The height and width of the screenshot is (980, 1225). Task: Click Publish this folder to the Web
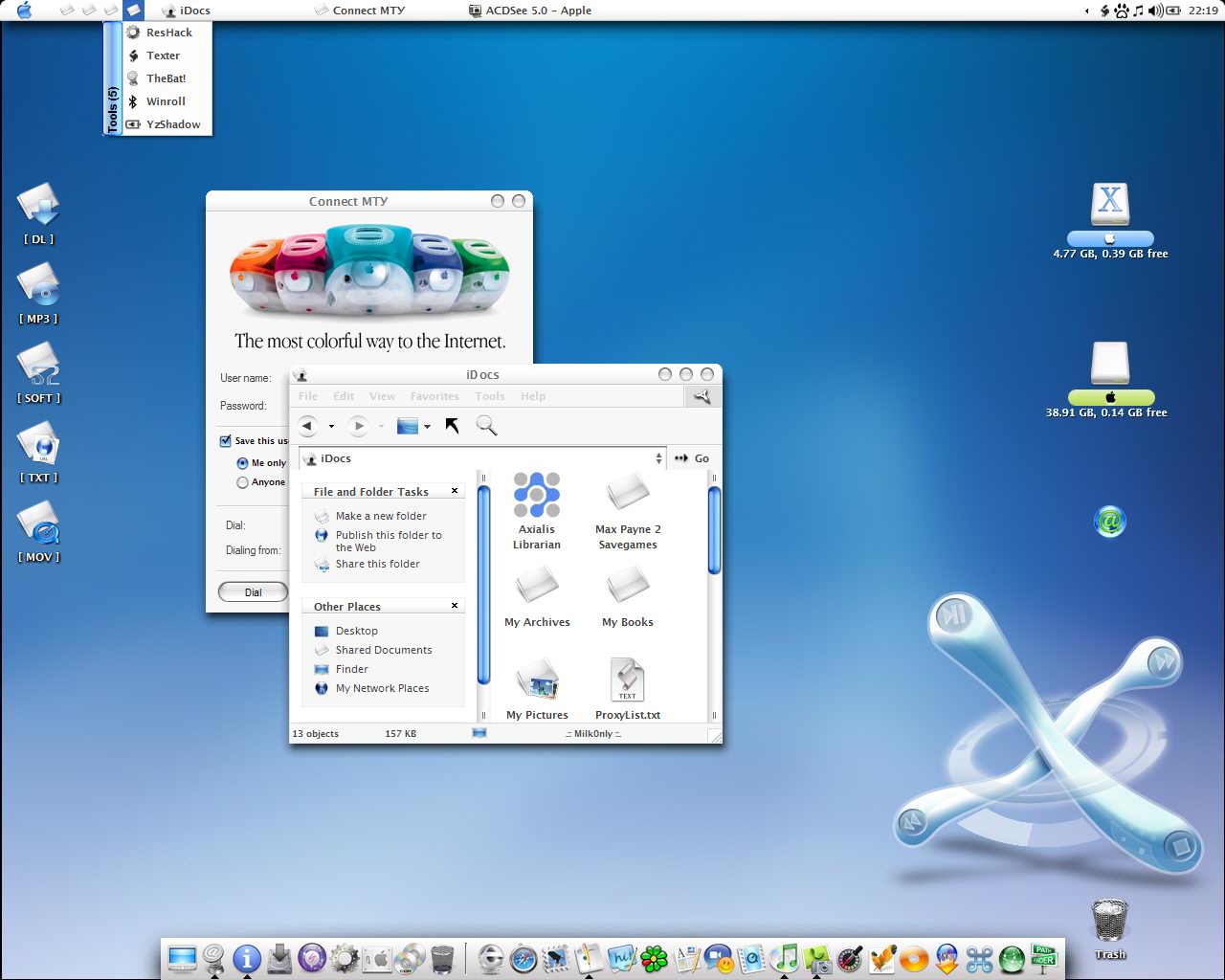pyautogui.click(x=389, y=542)
